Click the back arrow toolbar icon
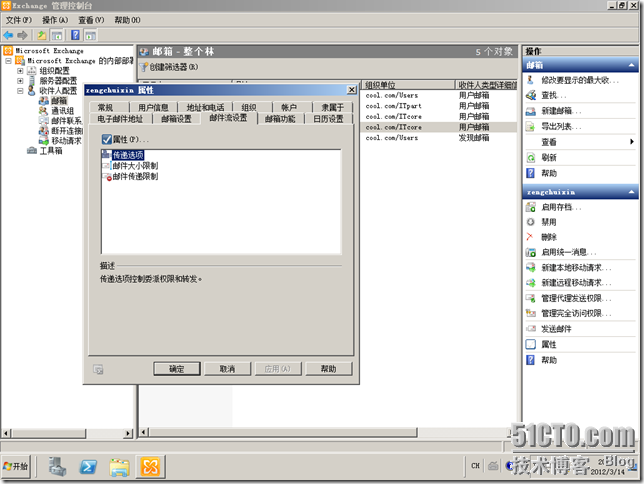Image resolution: width=644 pixels, height=484 pixels. [x=9, y=35]
